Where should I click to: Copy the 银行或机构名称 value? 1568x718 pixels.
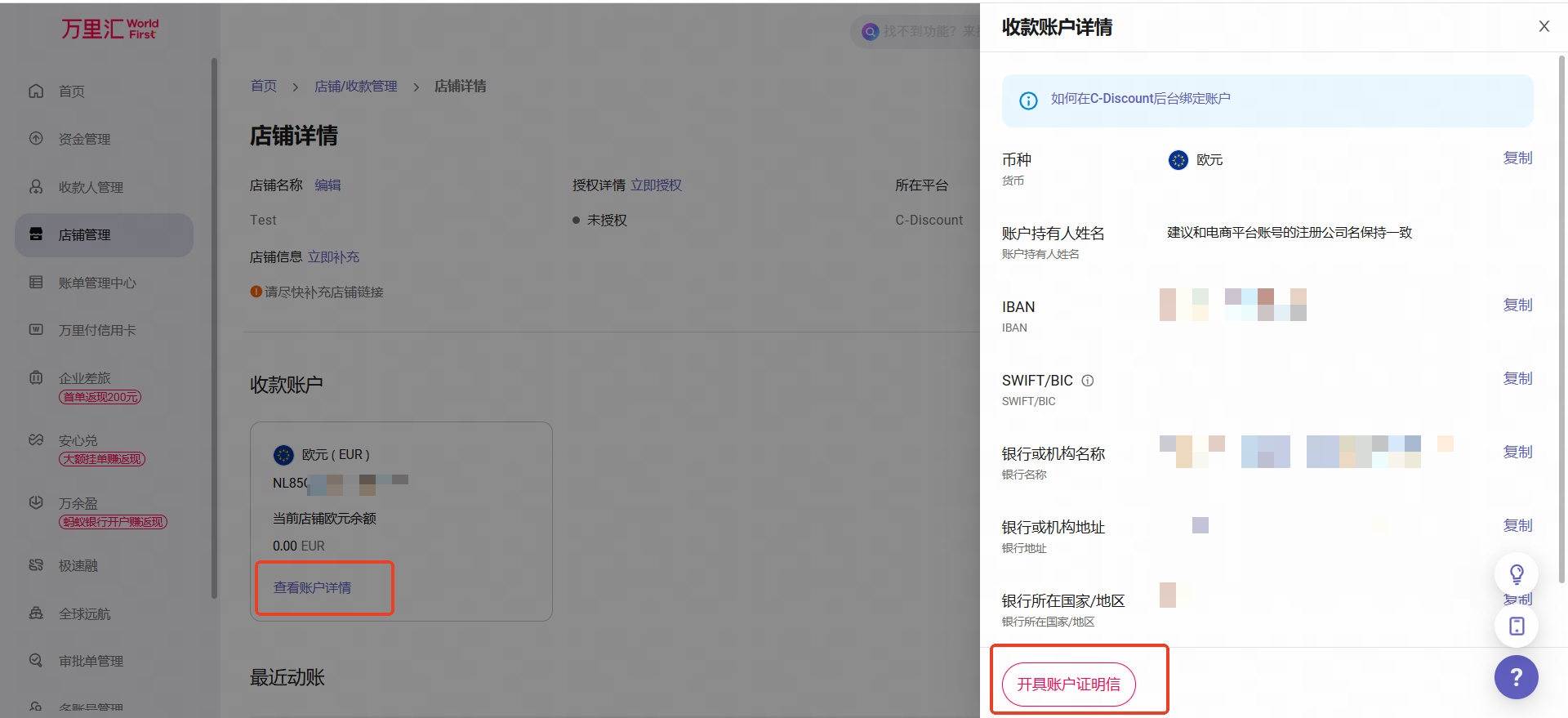pyautogui.click(x=1518, y=453)
